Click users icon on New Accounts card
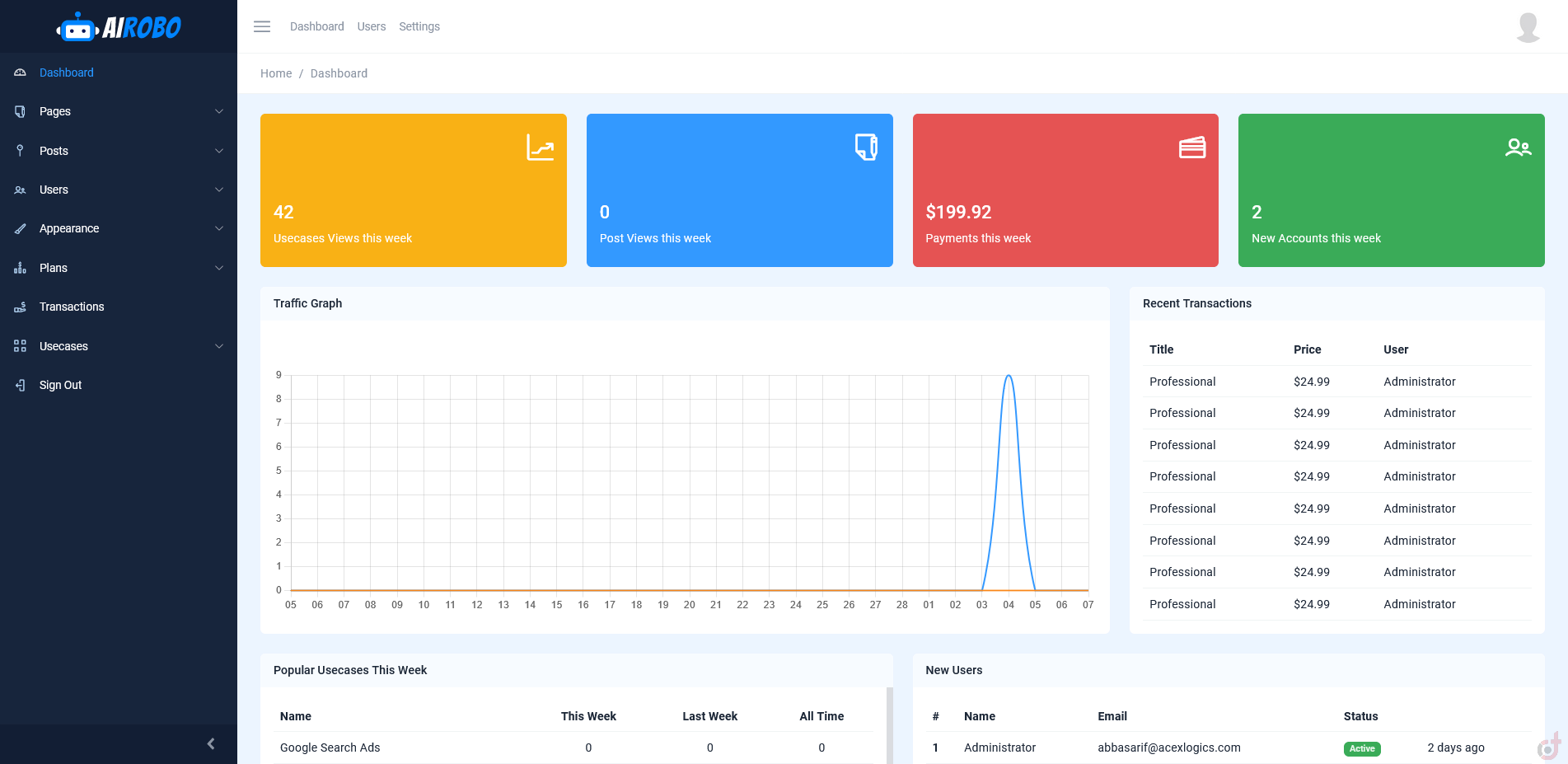This screenshot has height=764, width=1568. point(1517,148)
